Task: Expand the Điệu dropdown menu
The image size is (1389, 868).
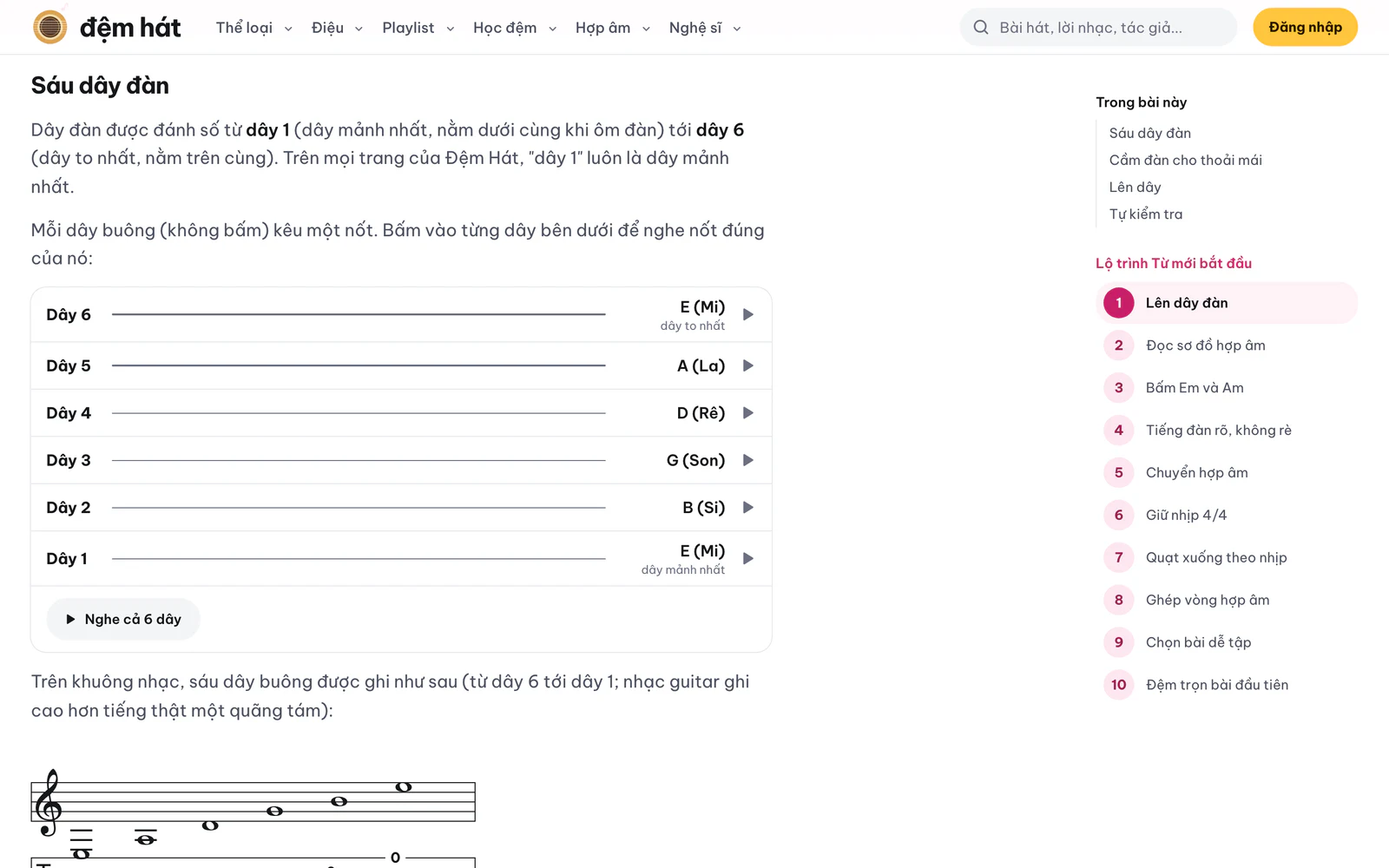Action: tap(337, 28)
